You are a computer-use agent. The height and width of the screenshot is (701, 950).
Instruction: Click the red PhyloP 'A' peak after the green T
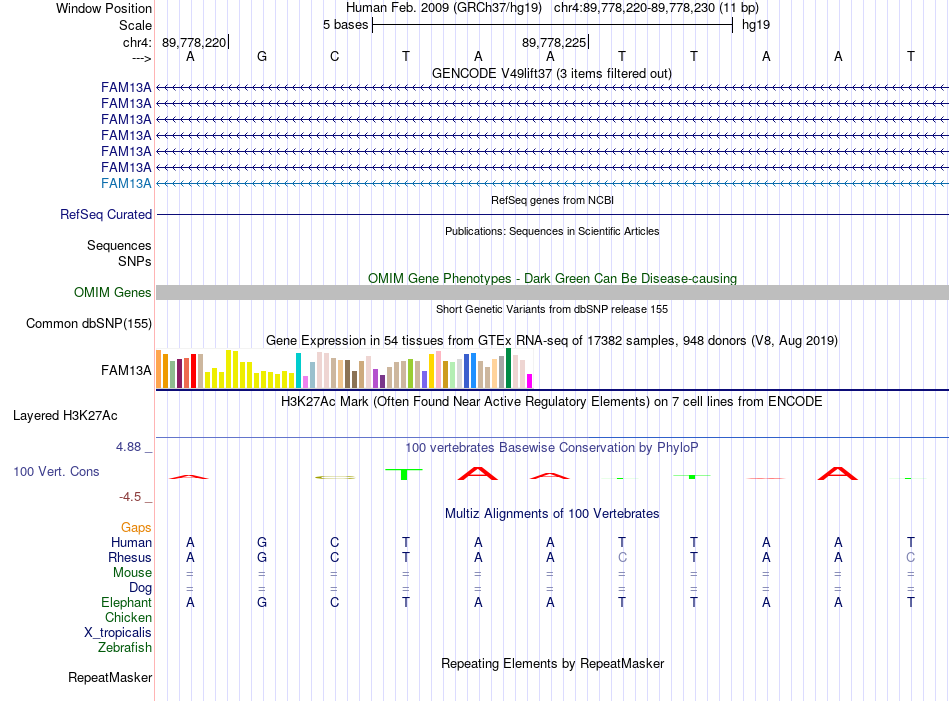click(478, 473)
